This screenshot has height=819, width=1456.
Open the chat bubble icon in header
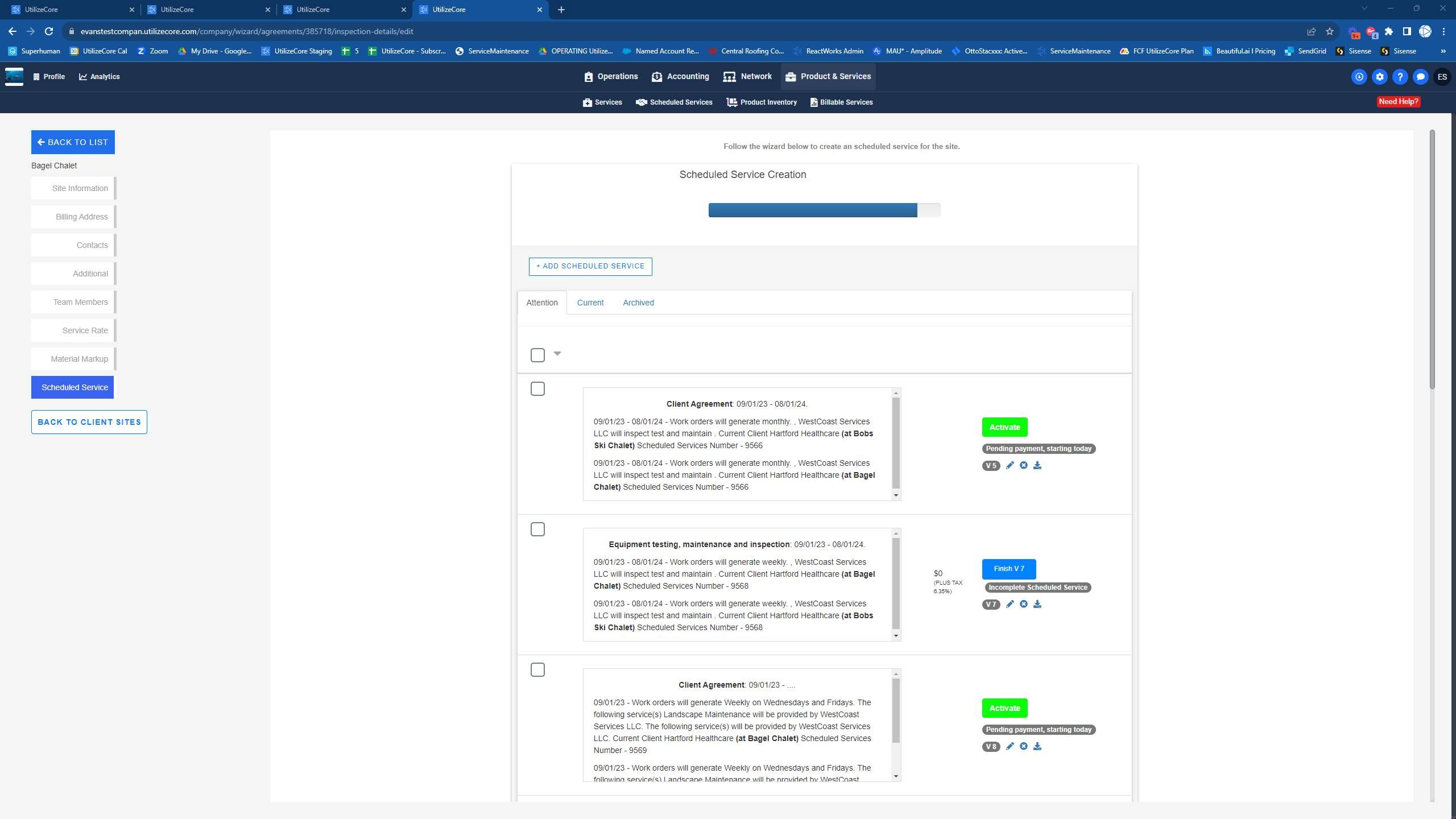point(1420,77)
